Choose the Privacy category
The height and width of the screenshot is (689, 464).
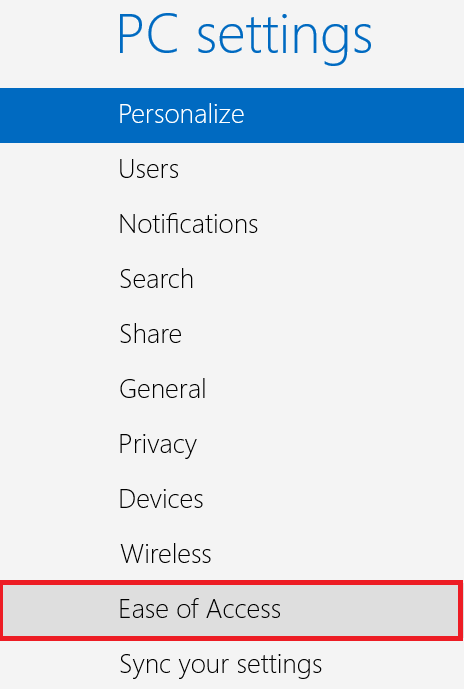pos(232,444)
